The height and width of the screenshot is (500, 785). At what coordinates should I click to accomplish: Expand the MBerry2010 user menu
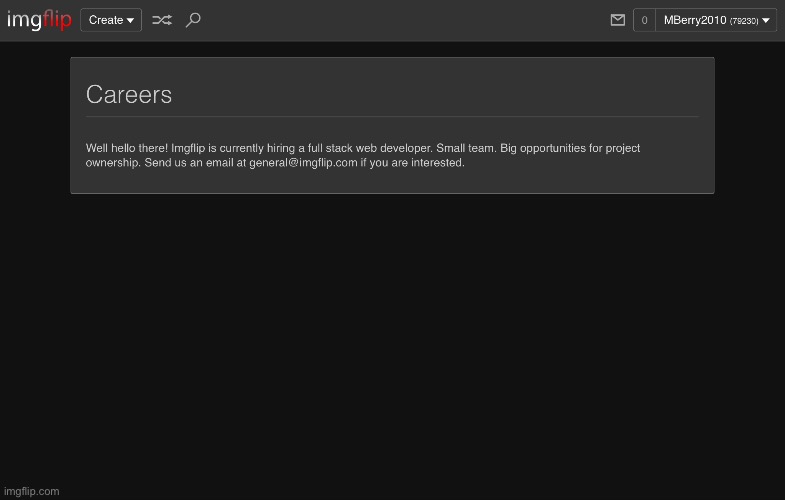coord(716,20)
